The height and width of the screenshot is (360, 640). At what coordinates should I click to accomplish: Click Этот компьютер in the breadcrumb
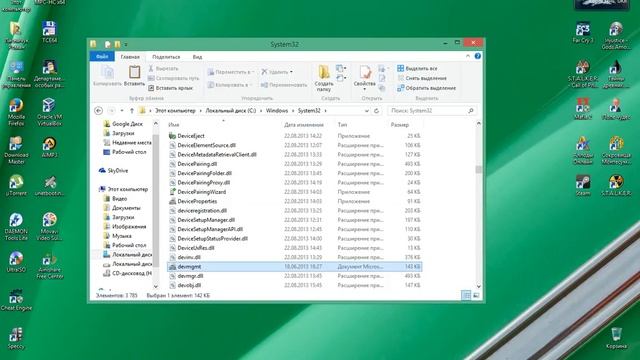pyautogui.click(x=175, y=111)
